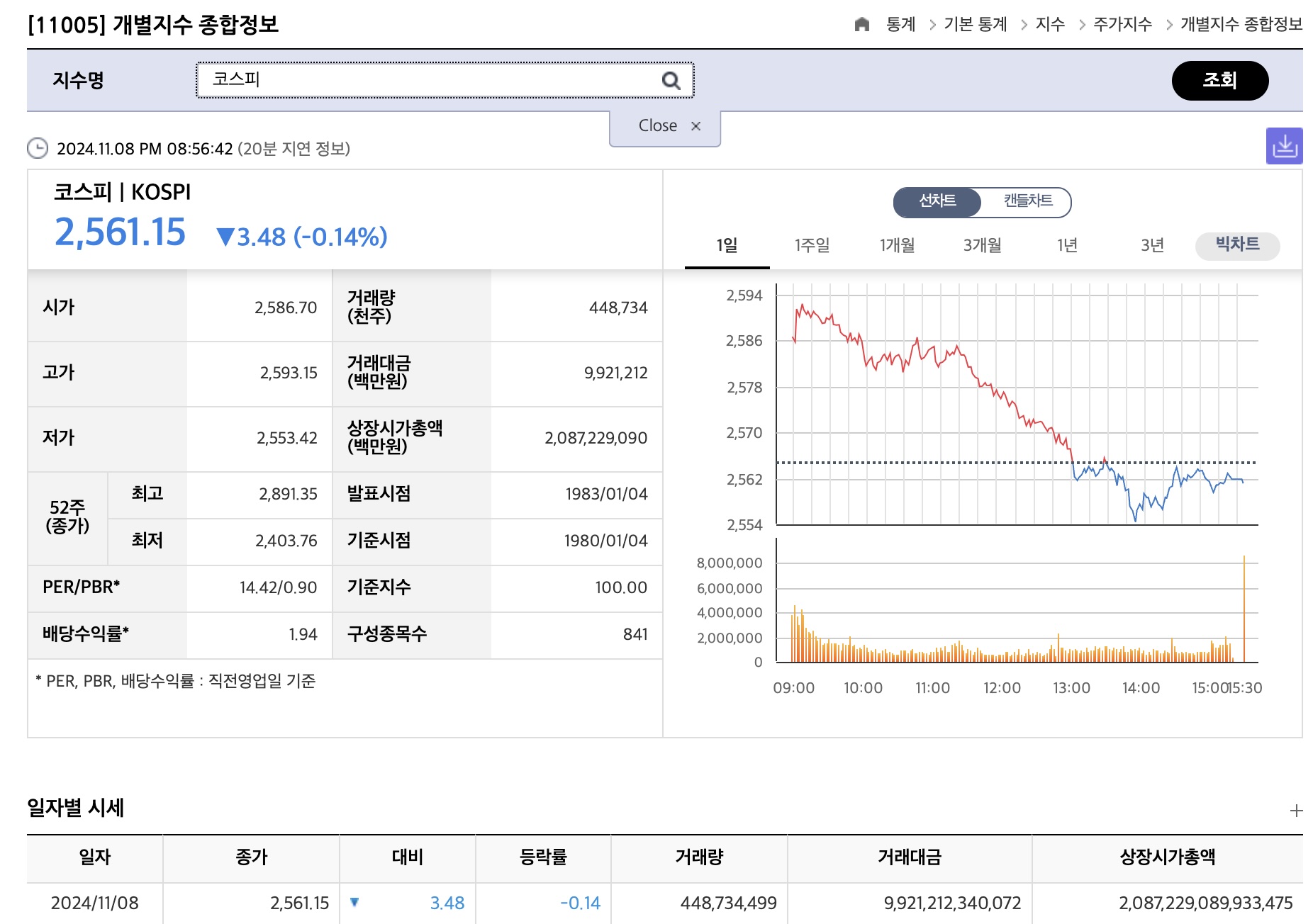
Task: Click the Close label on popup tab
Action: pyautogui.click(x=657, y=126)
